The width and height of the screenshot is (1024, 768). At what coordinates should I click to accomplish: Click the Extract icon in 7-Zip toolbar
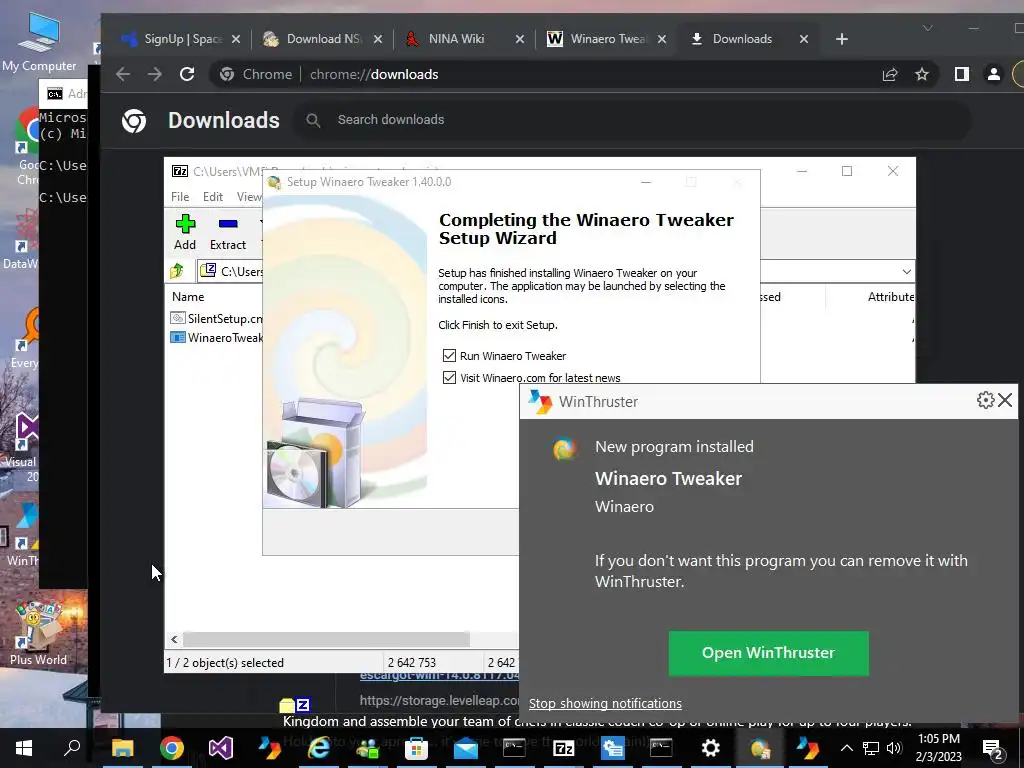(228, 232)
